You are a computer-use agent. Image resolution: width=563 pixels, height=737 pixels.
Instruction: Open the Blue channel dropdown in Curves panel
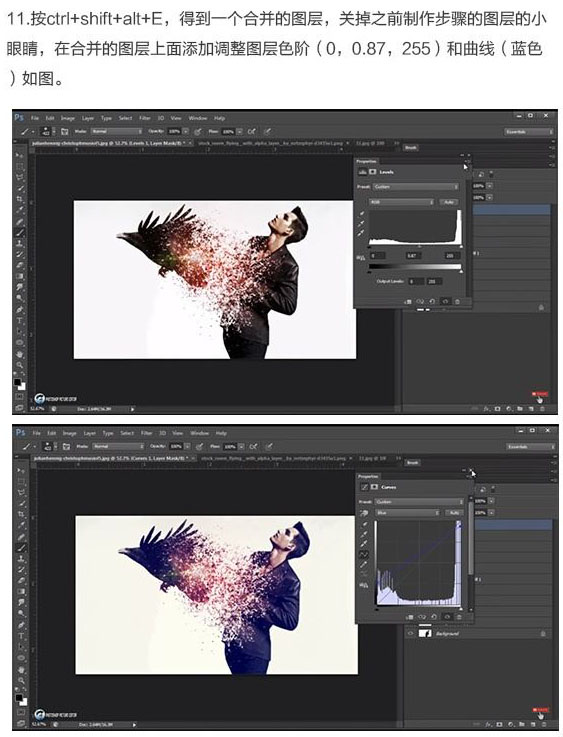(x=407, y=513)
